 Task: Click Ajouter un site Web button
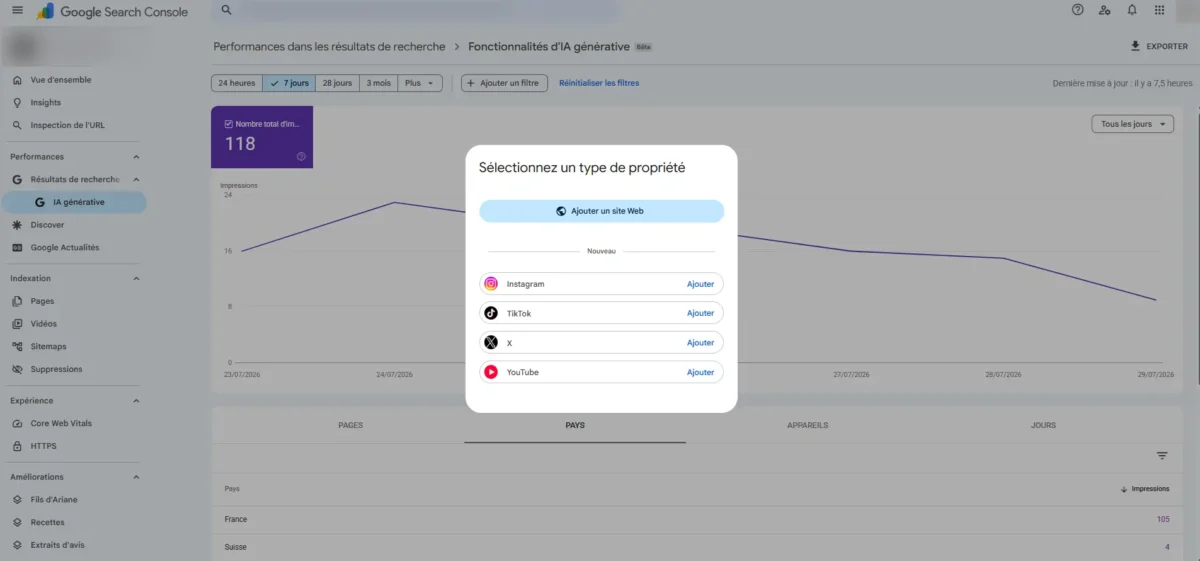point(601,211)
